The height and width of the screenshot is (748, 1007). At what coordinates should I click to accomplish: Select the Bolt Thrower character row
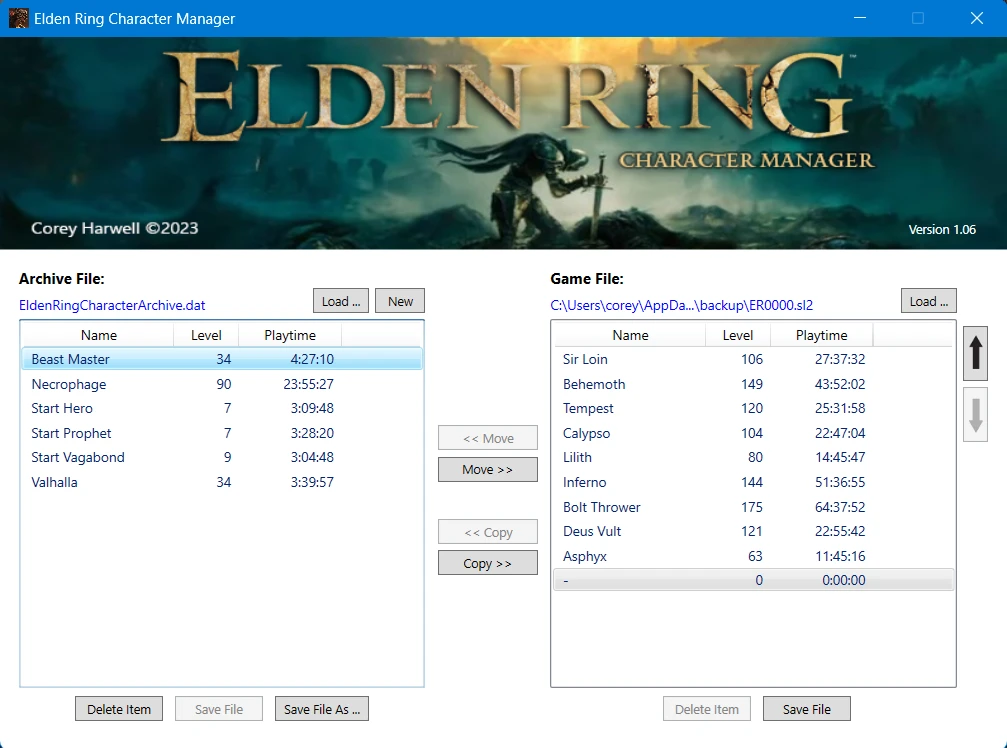pos(753,507)
